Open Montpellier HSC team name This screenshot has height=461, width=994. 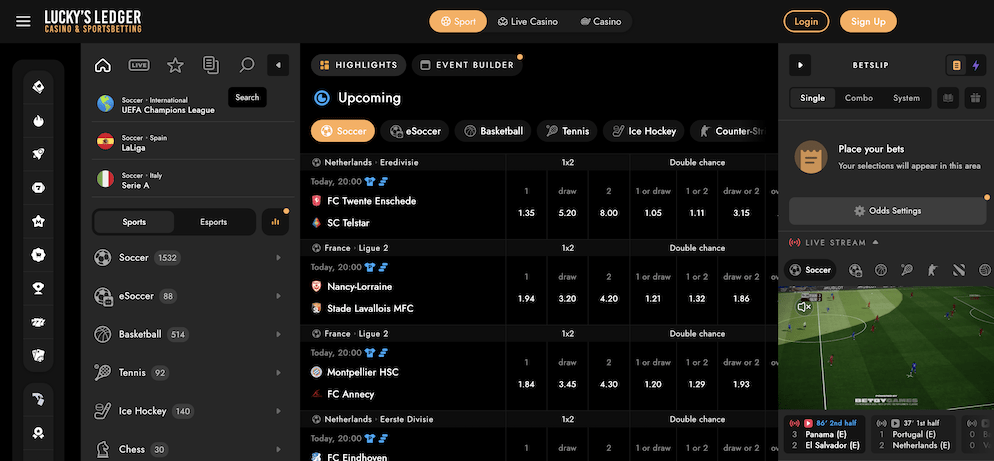[363, 372]
